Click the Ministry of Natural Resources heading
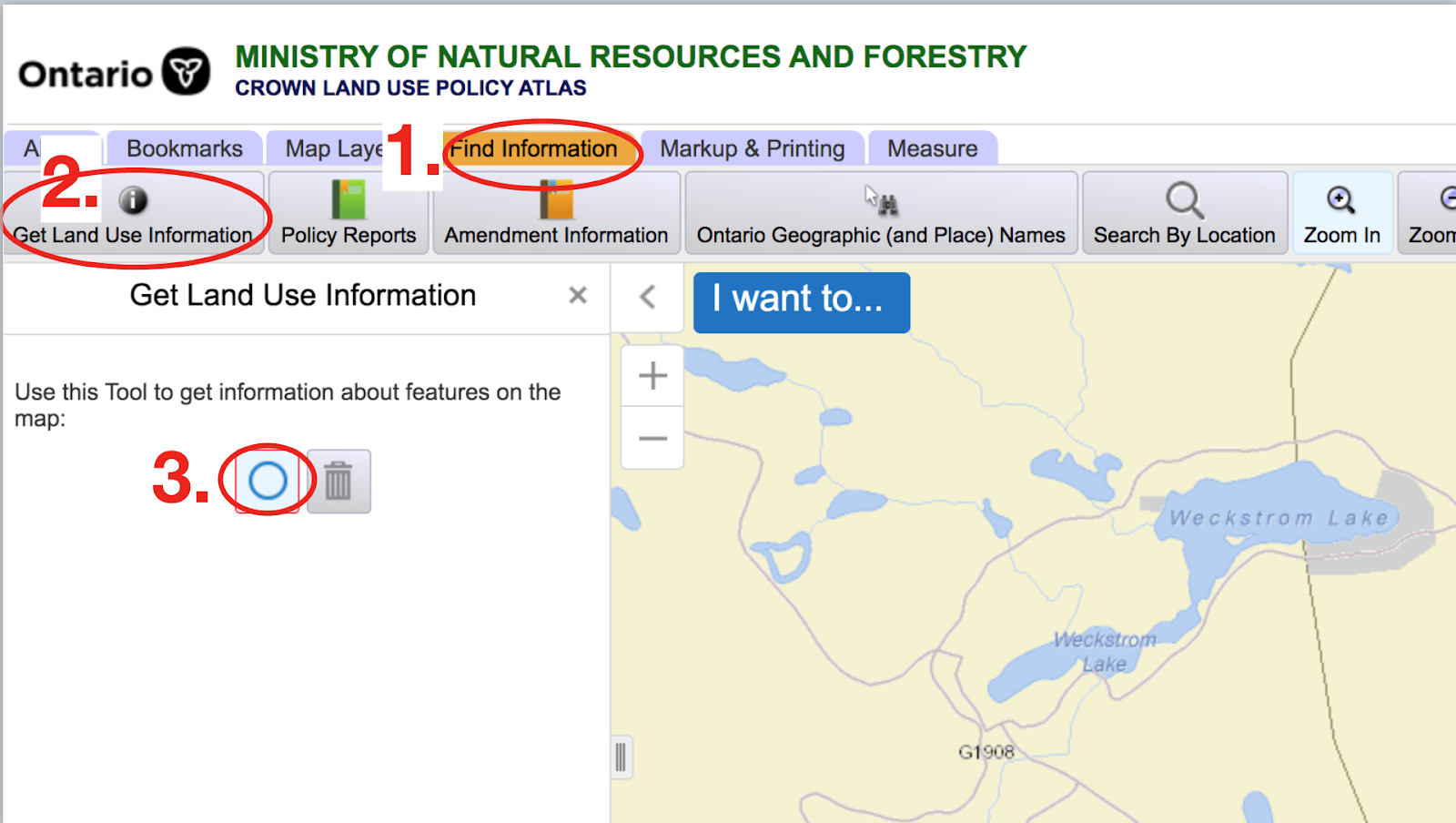The width and height of the screenshot is (1456, 823). click(631, 56)
